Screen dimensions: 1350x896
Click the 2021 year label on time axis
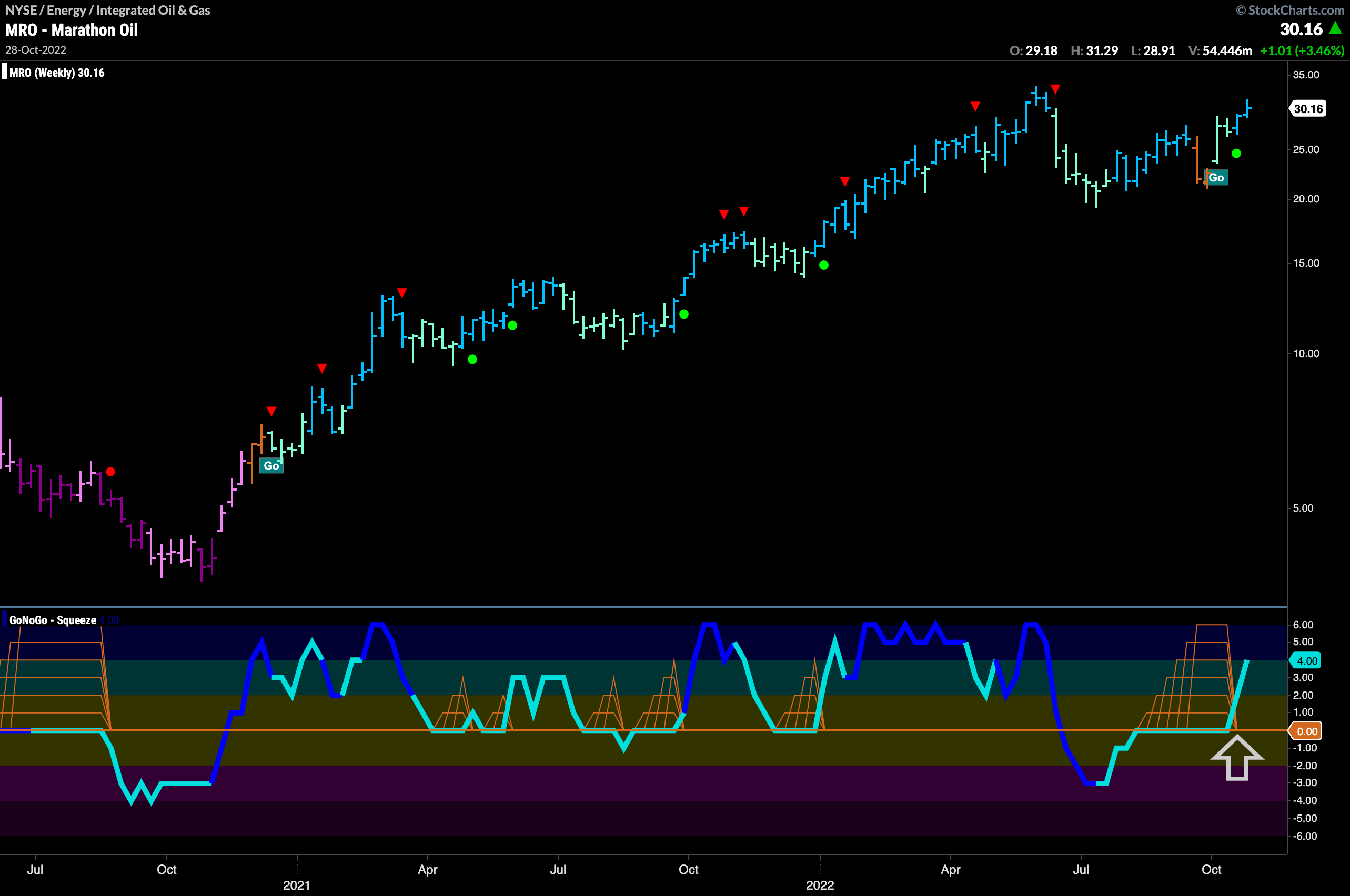[x=297, y=885]
